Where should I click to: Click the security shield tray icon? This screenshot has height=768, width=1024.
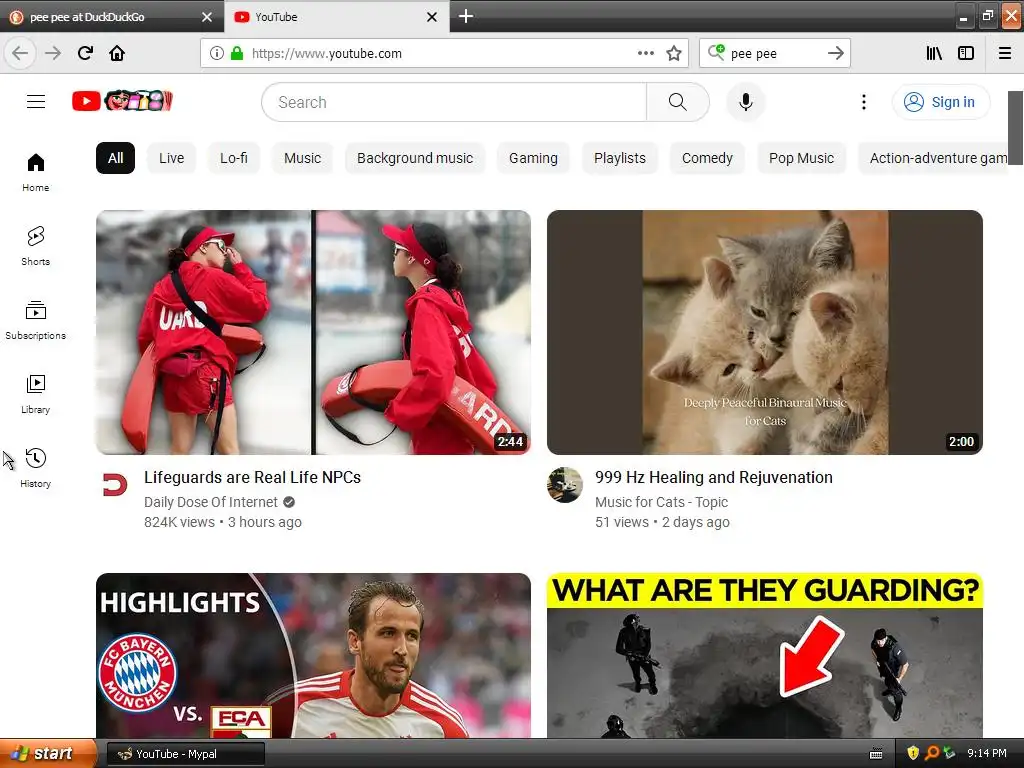(x=913, y=754)
